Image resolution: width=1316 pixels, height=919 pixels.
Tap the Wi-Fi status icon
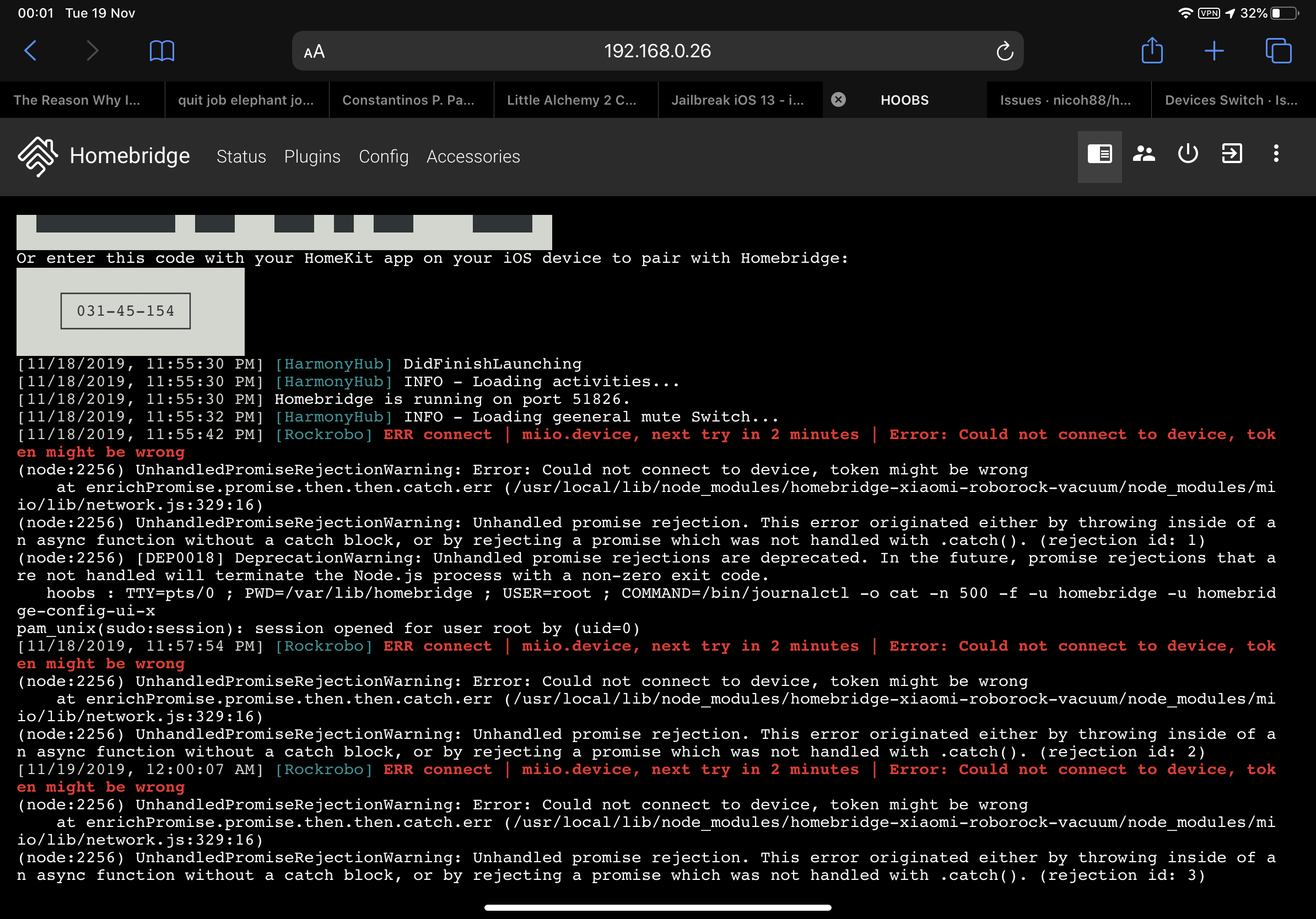1185,13
